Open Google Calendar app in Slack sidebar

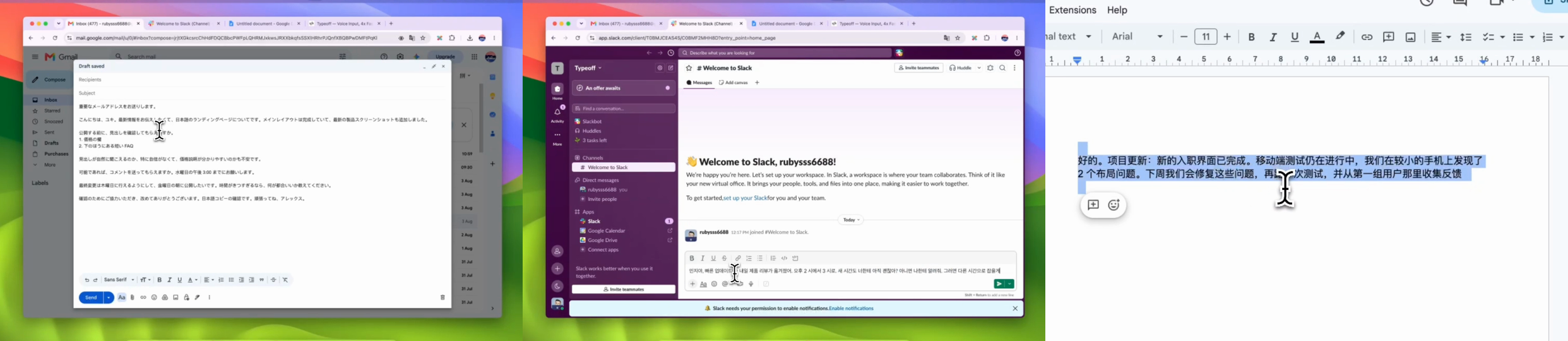(x=624, y=231)
